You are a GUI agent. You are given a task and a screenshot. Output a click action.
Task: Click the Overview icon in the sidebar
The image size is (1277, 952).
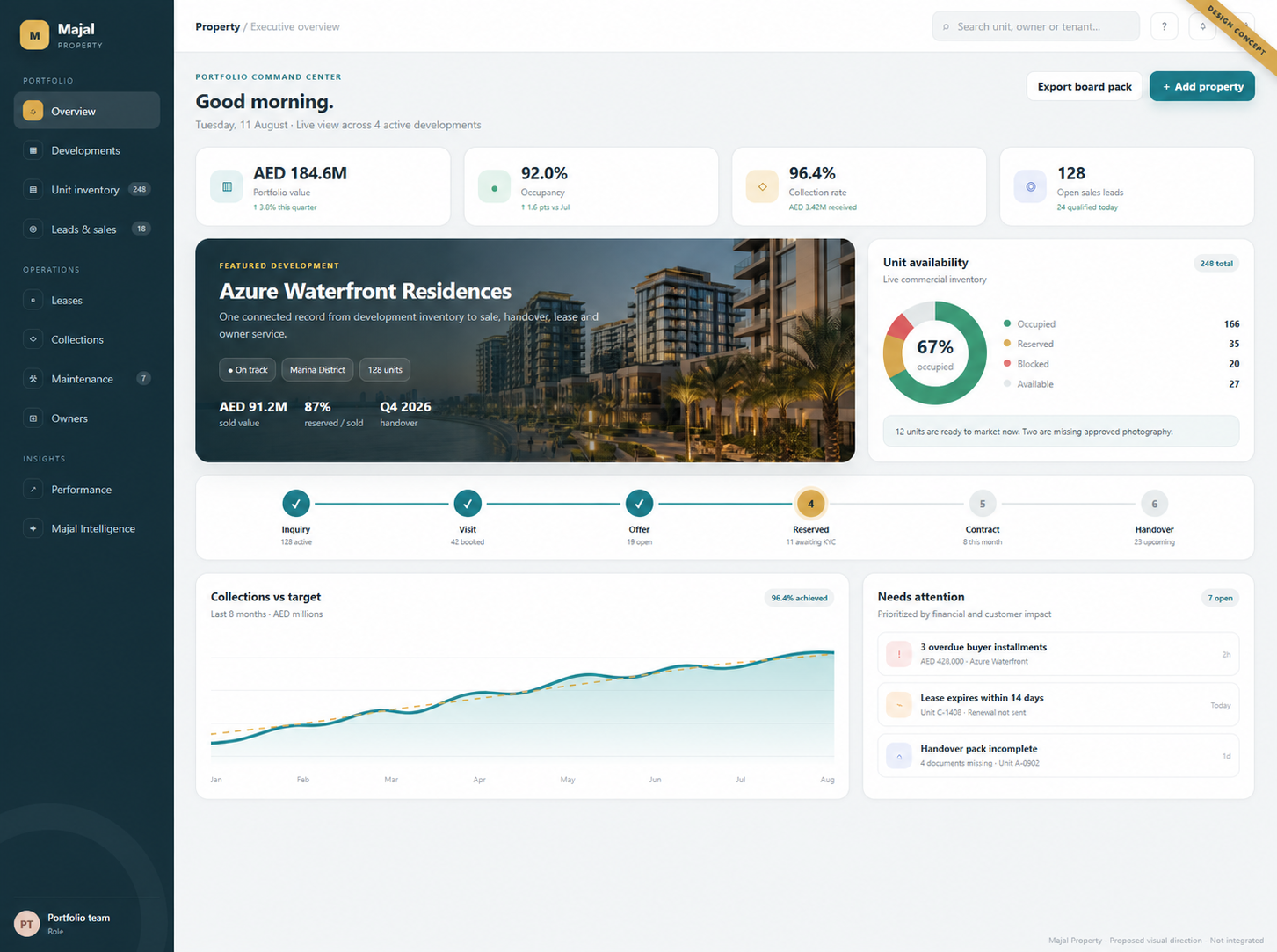tap(33, 111)
